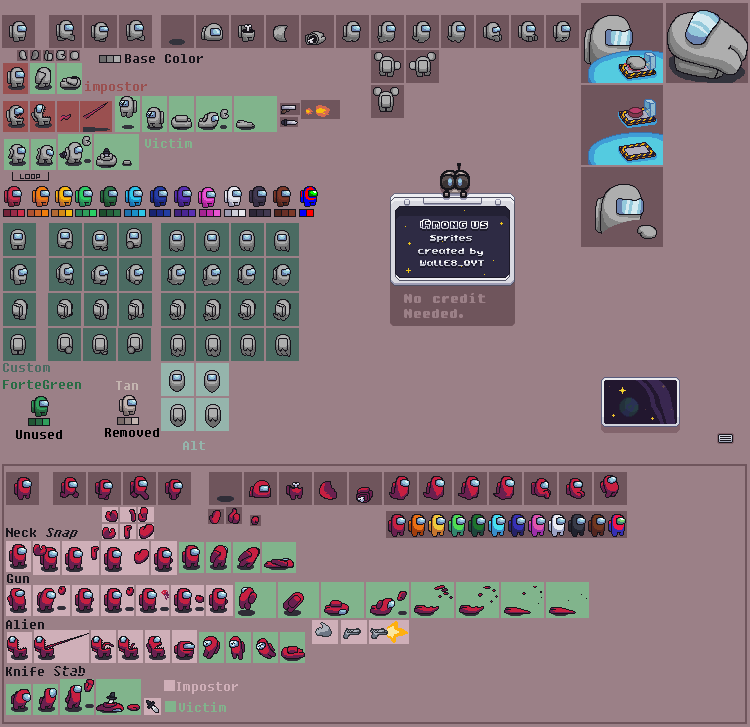
Task: Click the 'ForteGreen' label
Action: pos(42,385)
